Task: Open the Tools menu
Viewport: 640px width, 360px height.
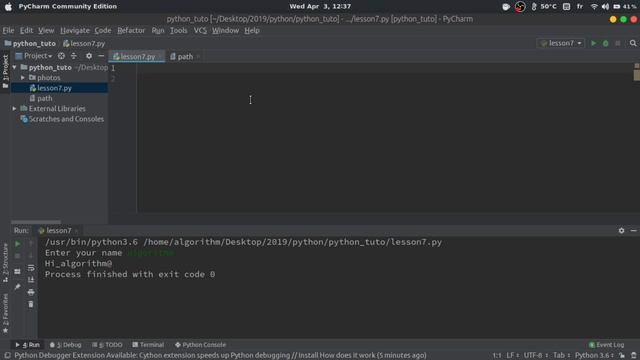Action: [x=178, y=31]
